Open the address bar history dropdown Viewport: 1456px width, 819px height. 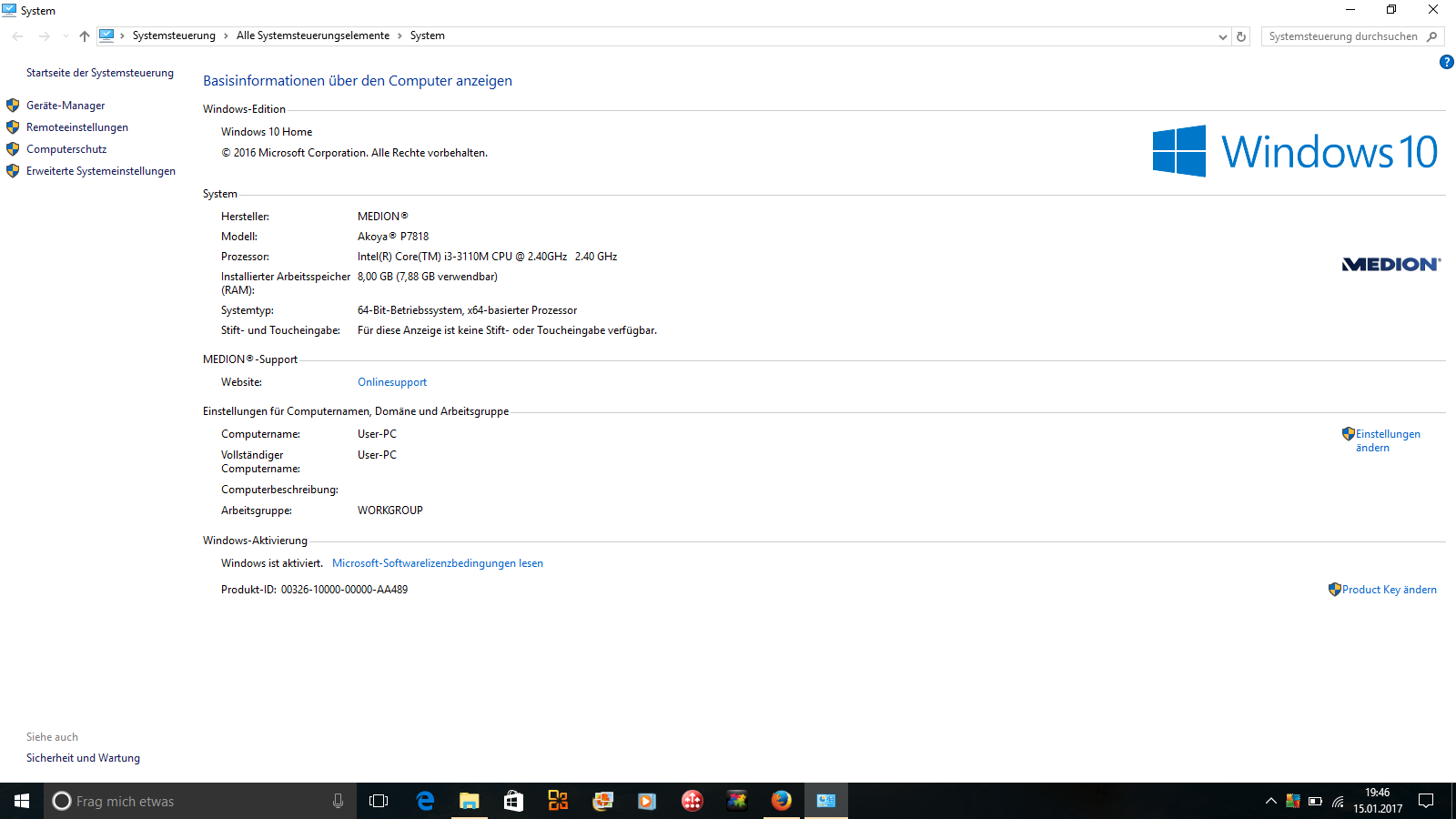coord(1222,36)
